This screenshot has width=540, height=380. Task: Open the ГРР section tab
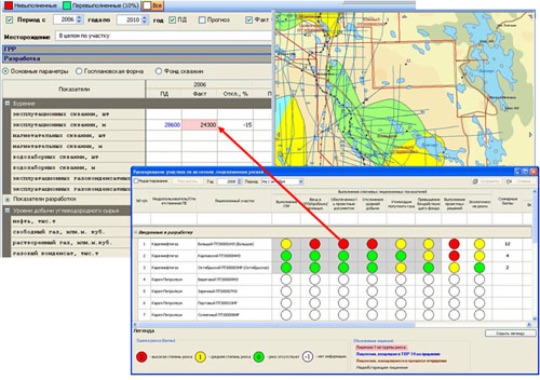tap(137, 49)
